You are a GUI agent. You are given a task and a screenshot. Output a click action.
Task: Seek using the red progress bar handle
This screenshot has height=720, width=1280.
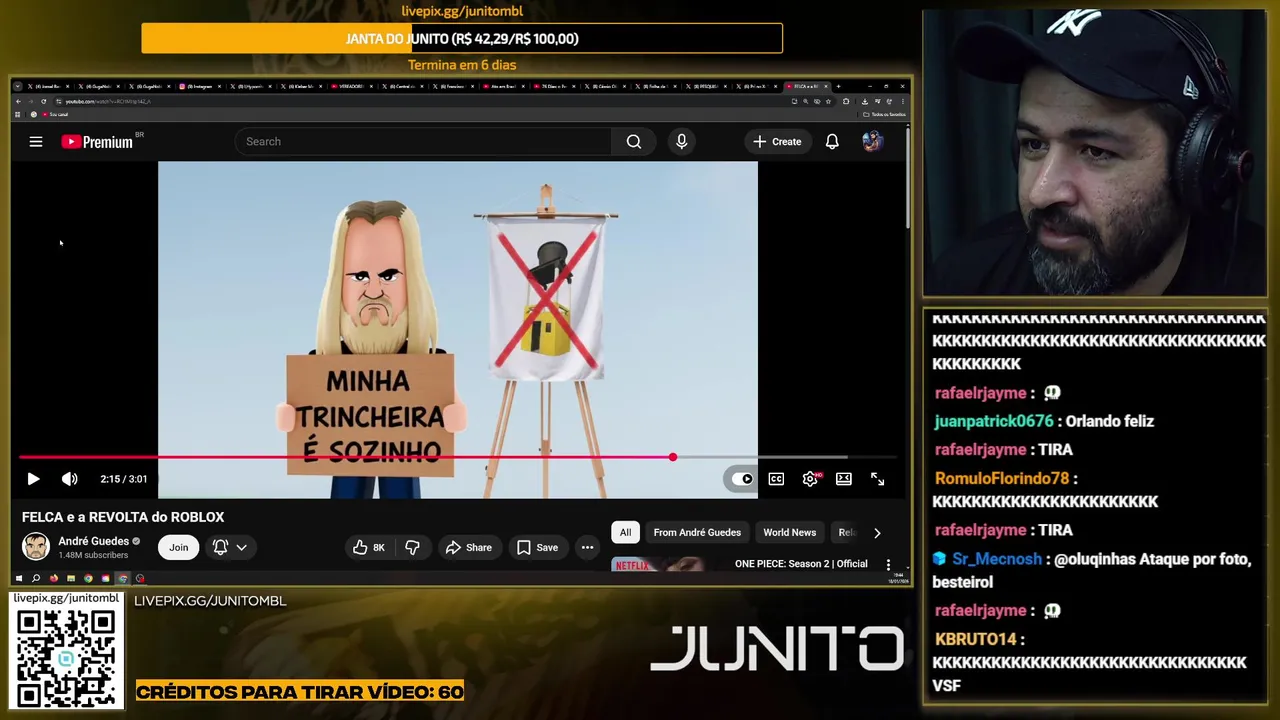point(673,457)
